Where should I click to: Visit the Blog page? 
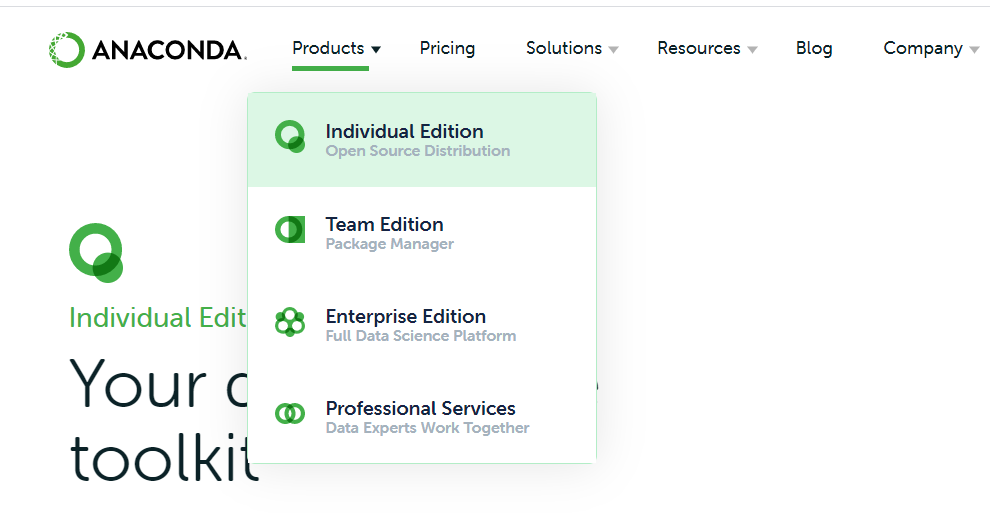814,48
